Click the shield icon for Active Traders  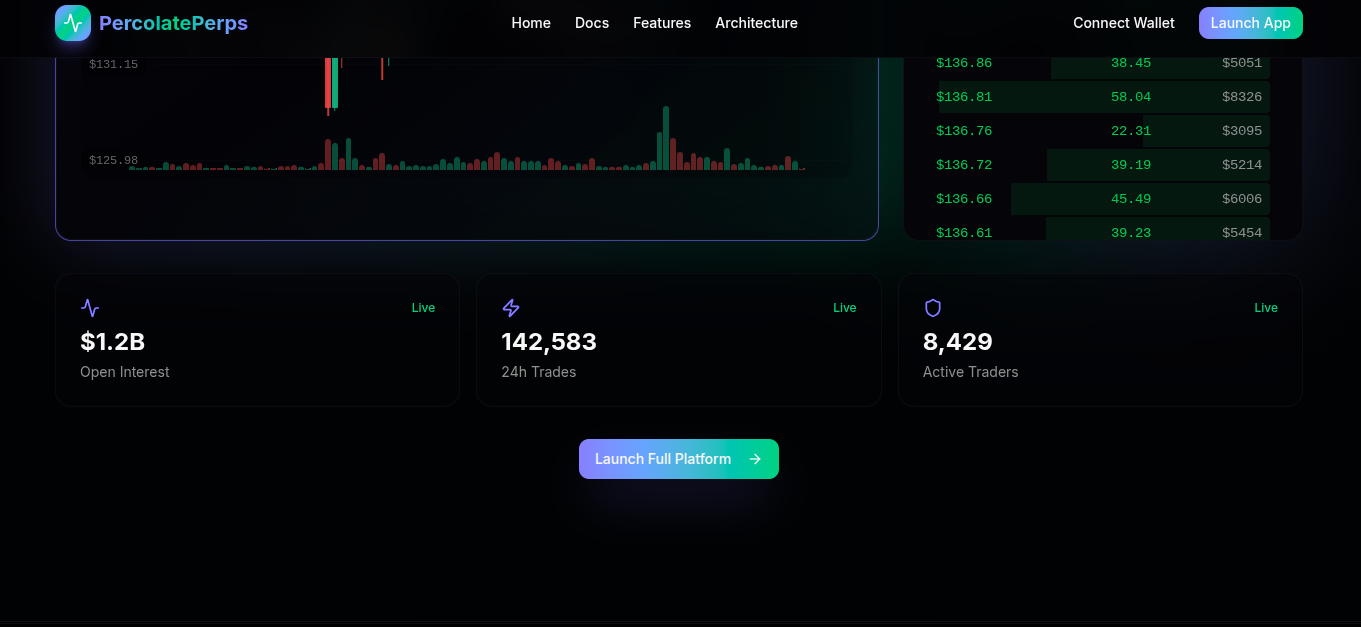pyautogui.click(x=933, y=308)
